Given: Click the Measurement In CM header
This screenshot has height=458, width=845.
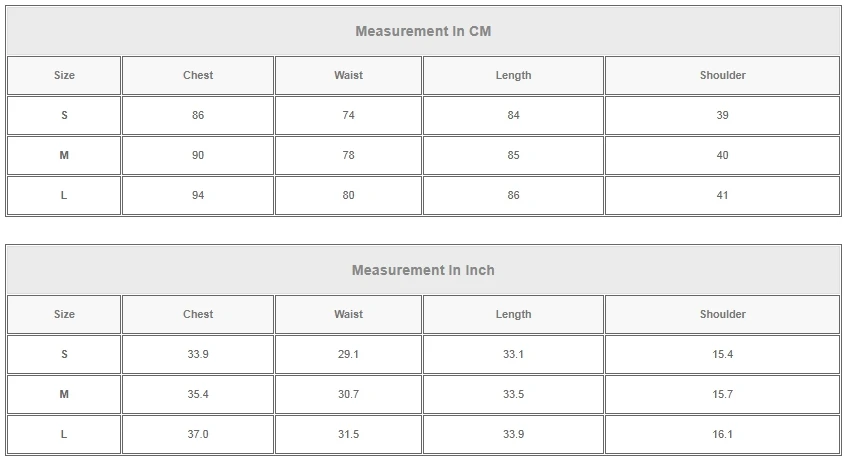Looking at the screenshot, I should click(423, 31).
